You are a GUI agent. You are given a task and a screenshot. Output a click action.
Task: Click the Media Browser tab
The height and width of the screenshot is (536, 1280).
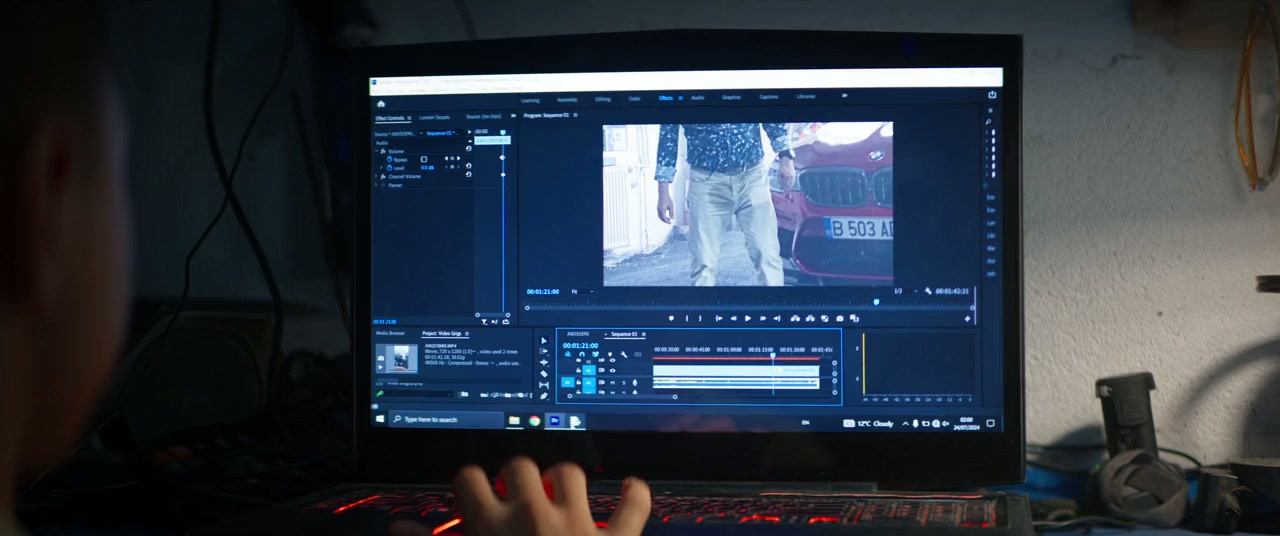(x=390, y=333)
